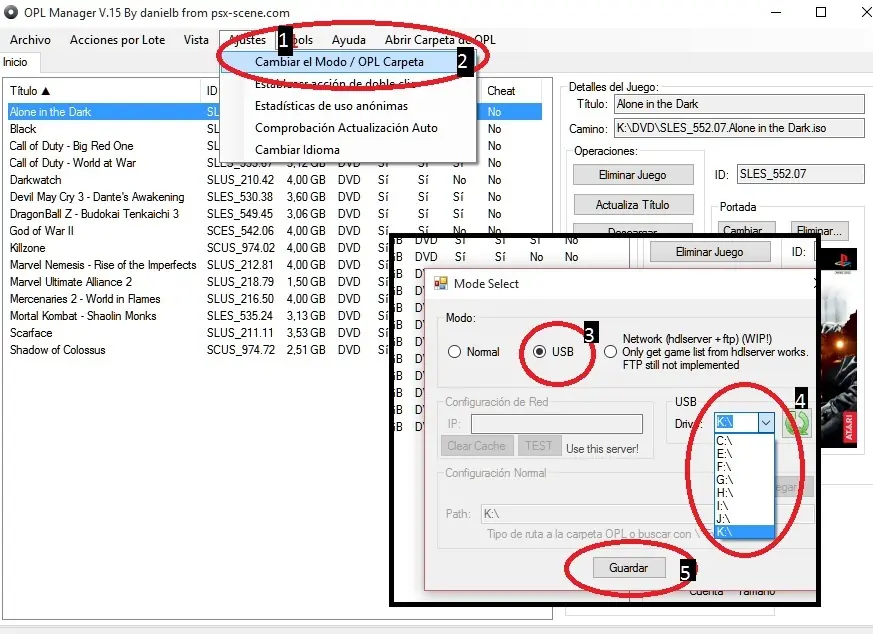Click the Clear Cache button
Screen dimensions: 873x634
[476, 446]
